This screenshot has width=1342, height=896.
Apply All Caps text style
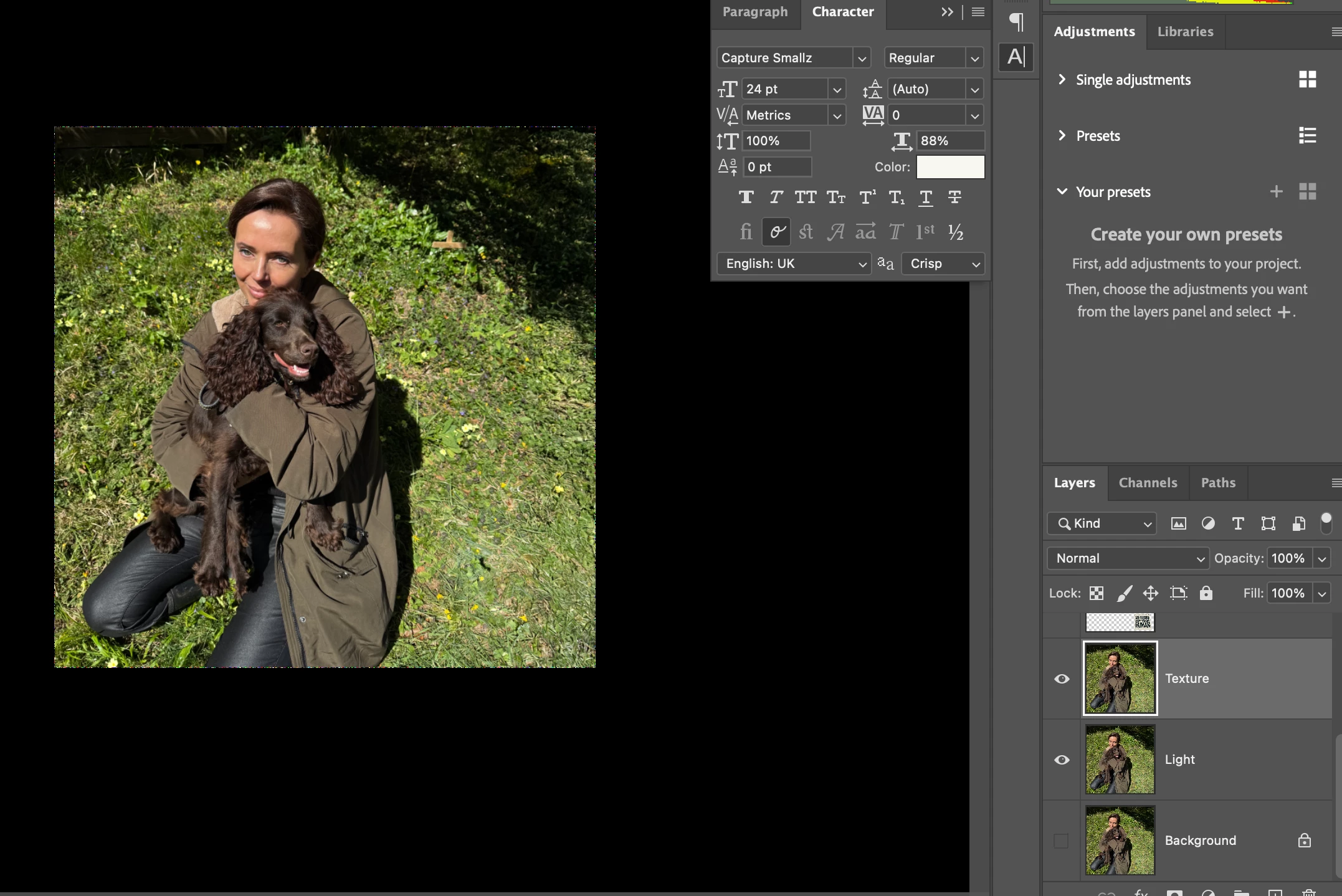[805, 198]
